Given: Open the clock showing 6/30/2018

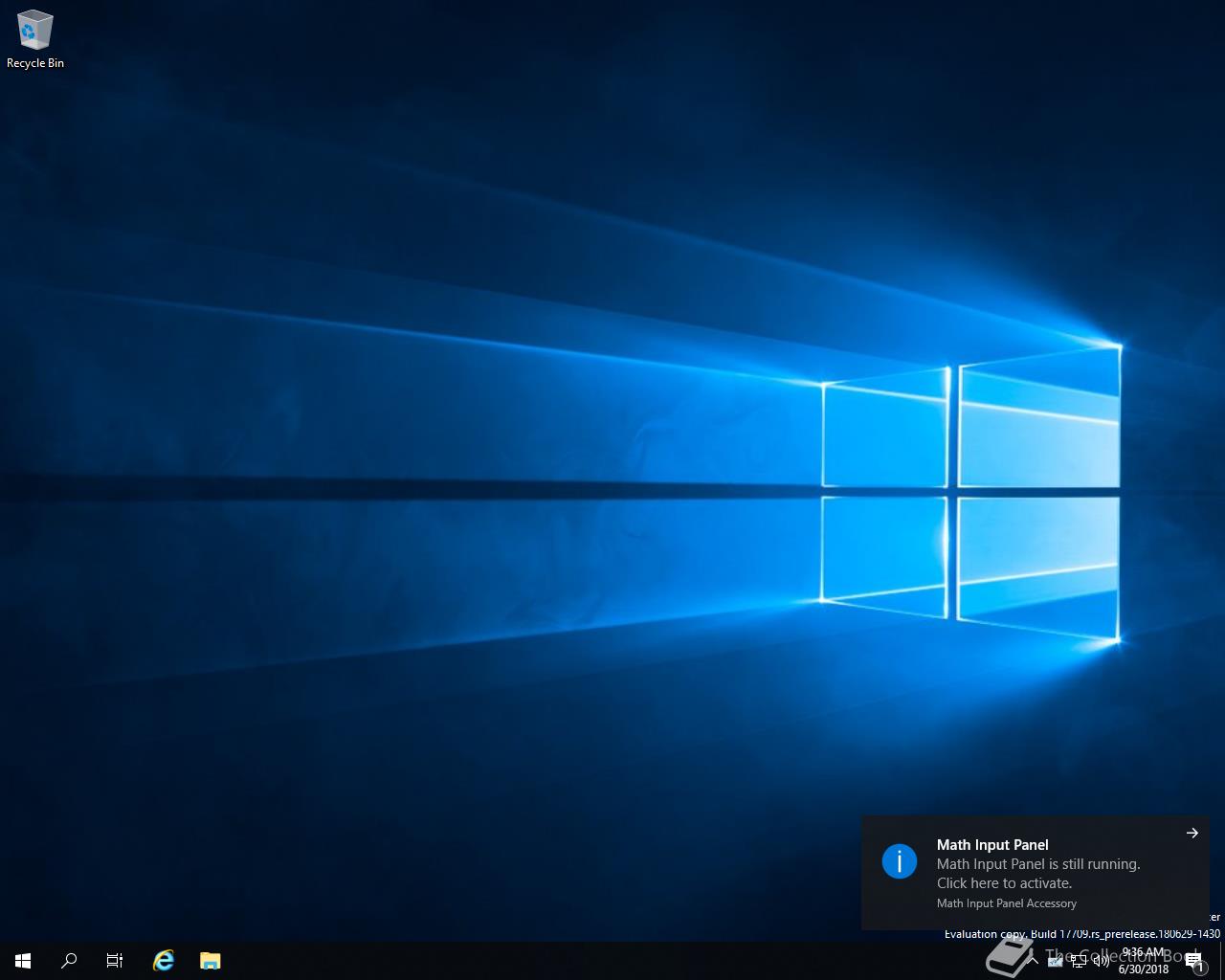Looking at the screenshot, I should tap(1144, 961).
